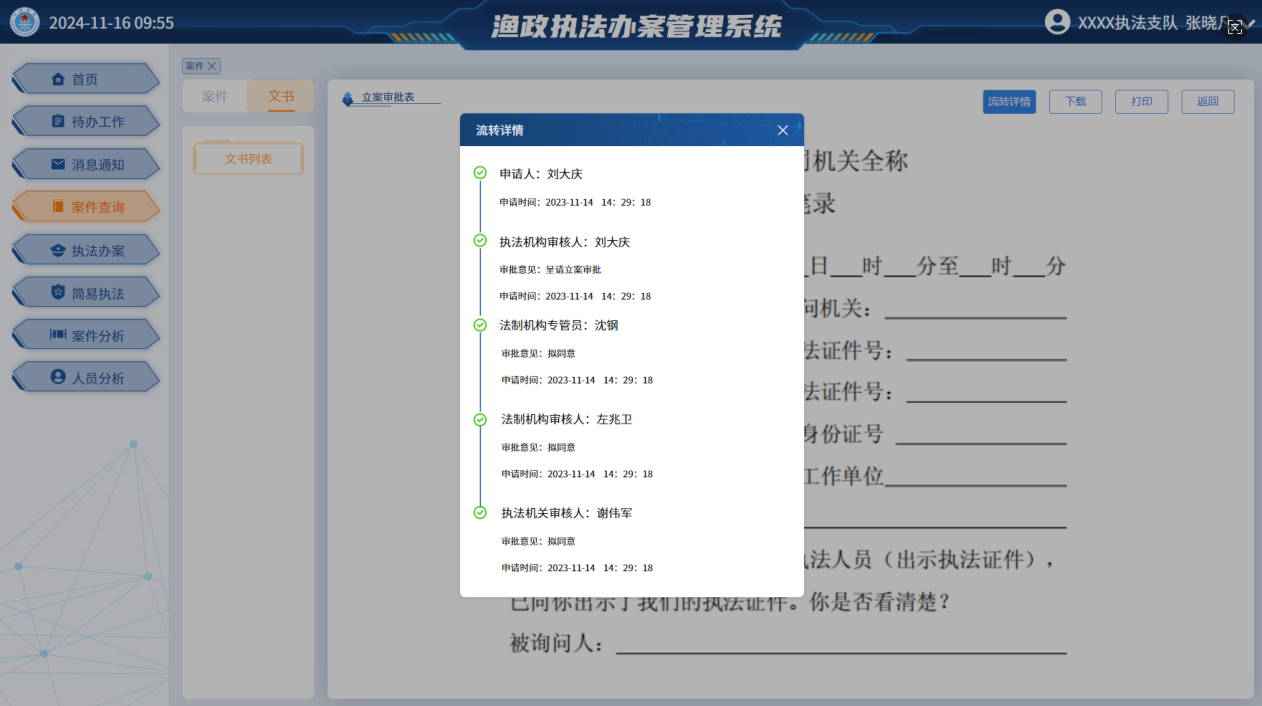Viewport: 1262px width, 706px height.
Task: Switch to the 案件 tab
Action: click(215, 97)
